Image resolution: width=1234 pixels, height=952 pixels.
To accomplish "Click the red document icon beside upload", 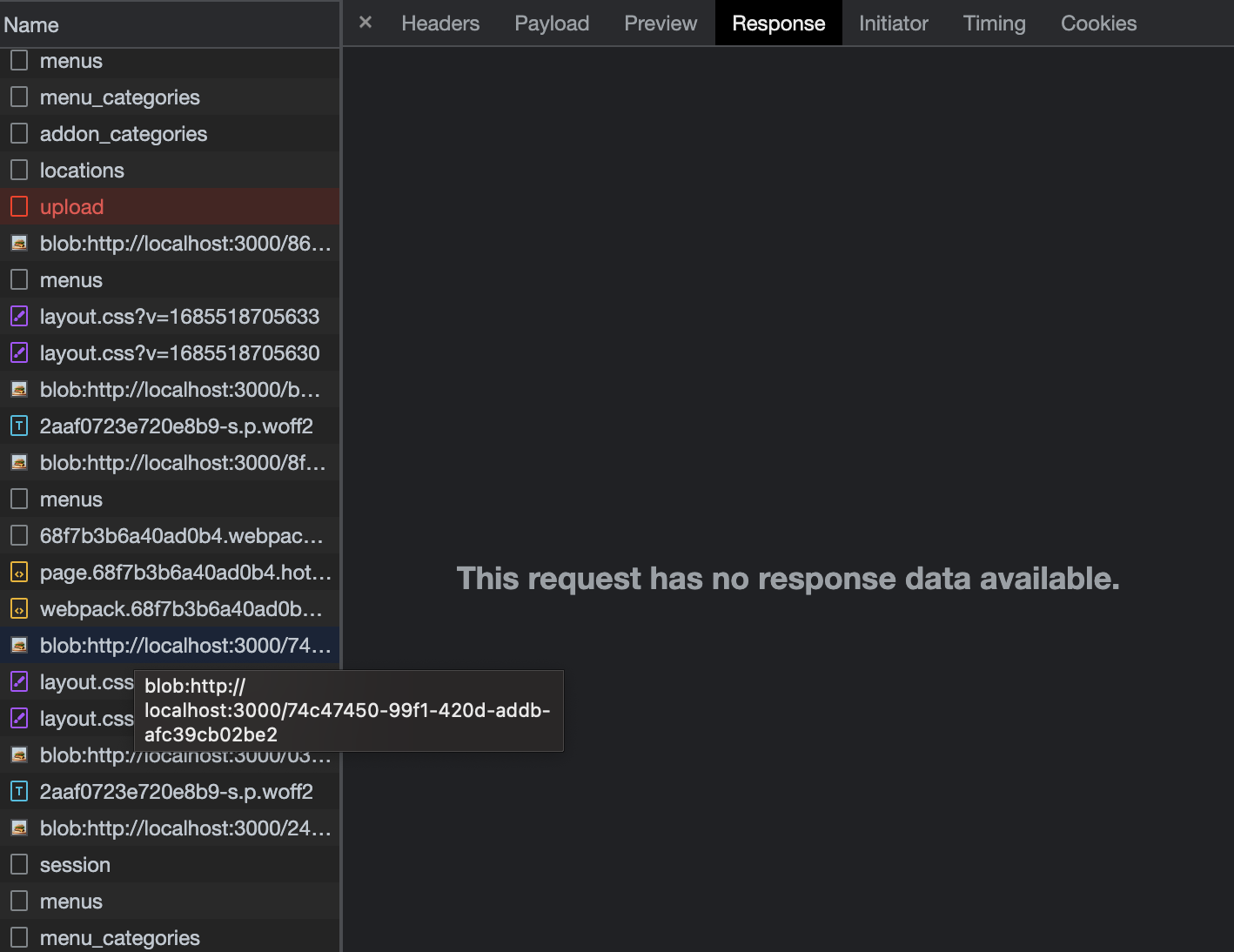I will (x=19, y=206).
